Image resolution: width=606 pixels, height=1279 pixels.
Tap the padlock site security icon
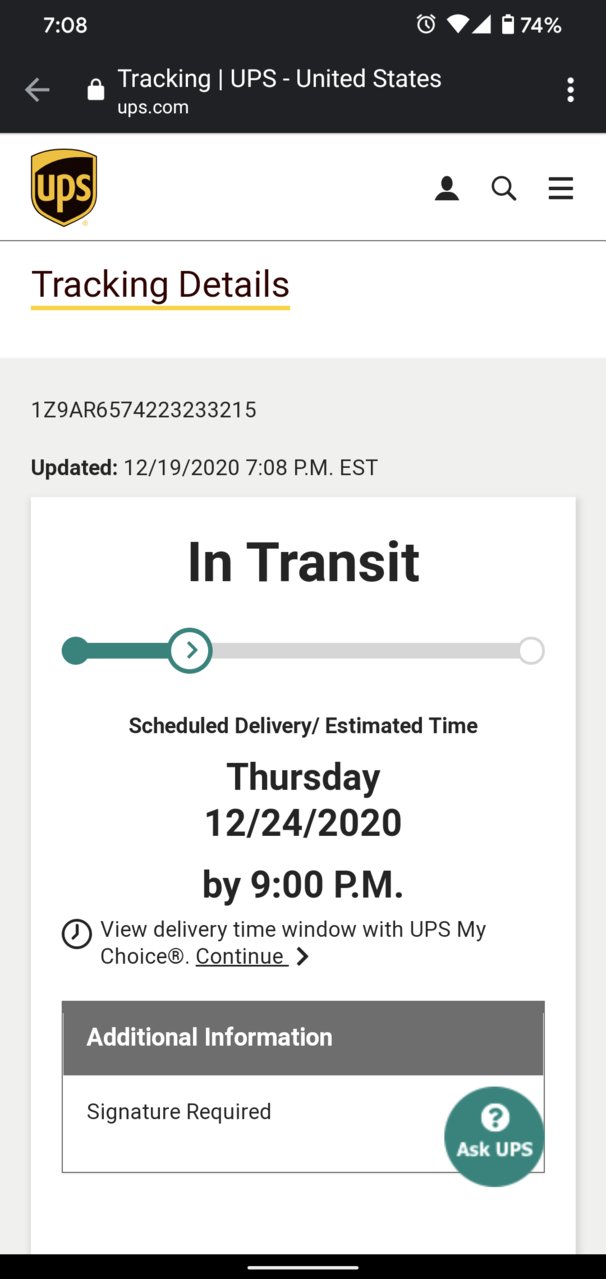tap(96, 91)
